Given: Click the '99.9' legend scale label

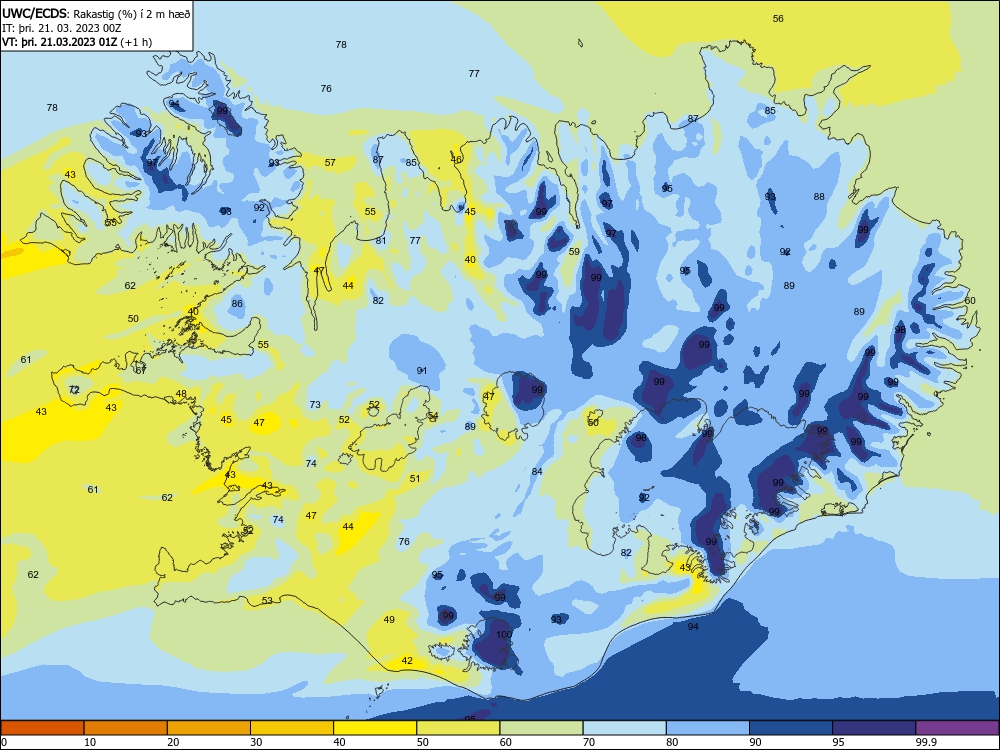Looking at the screenshot, I should (x=926, y=742).
